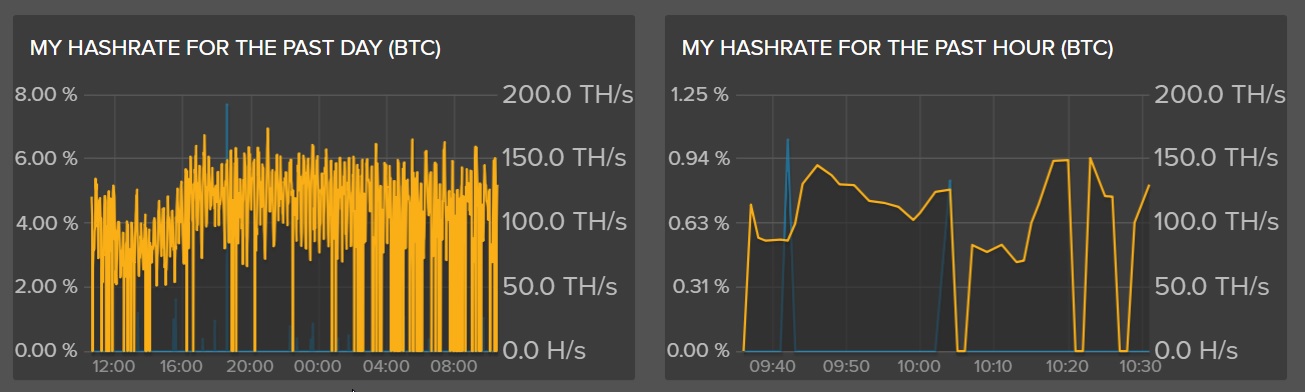This screenshot has height=392, width=1305.
Task: Select the 04:00 time marker on day chart
Action: pyautogui.click(x=386, y=367)
